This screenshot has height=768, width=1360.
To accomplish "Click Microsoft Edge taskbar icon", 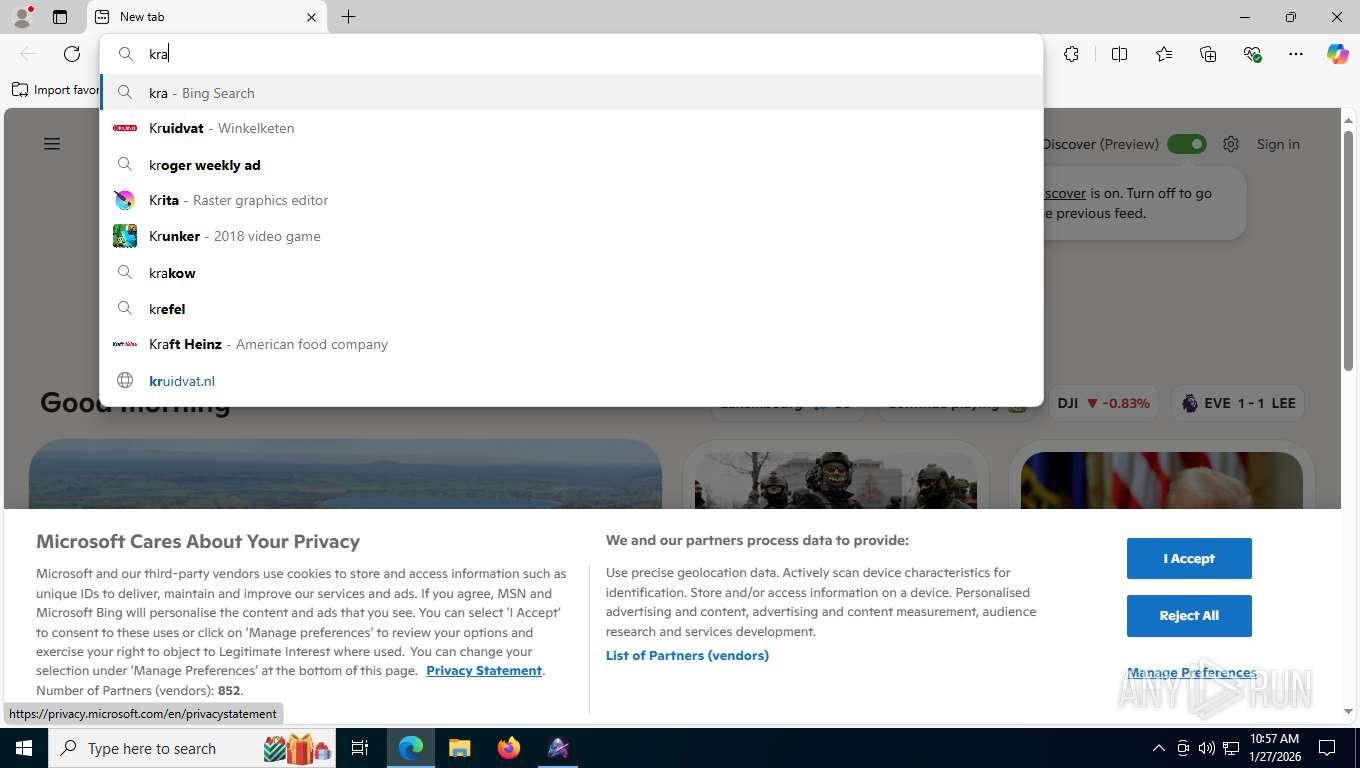I will click(x=411, y=748).
